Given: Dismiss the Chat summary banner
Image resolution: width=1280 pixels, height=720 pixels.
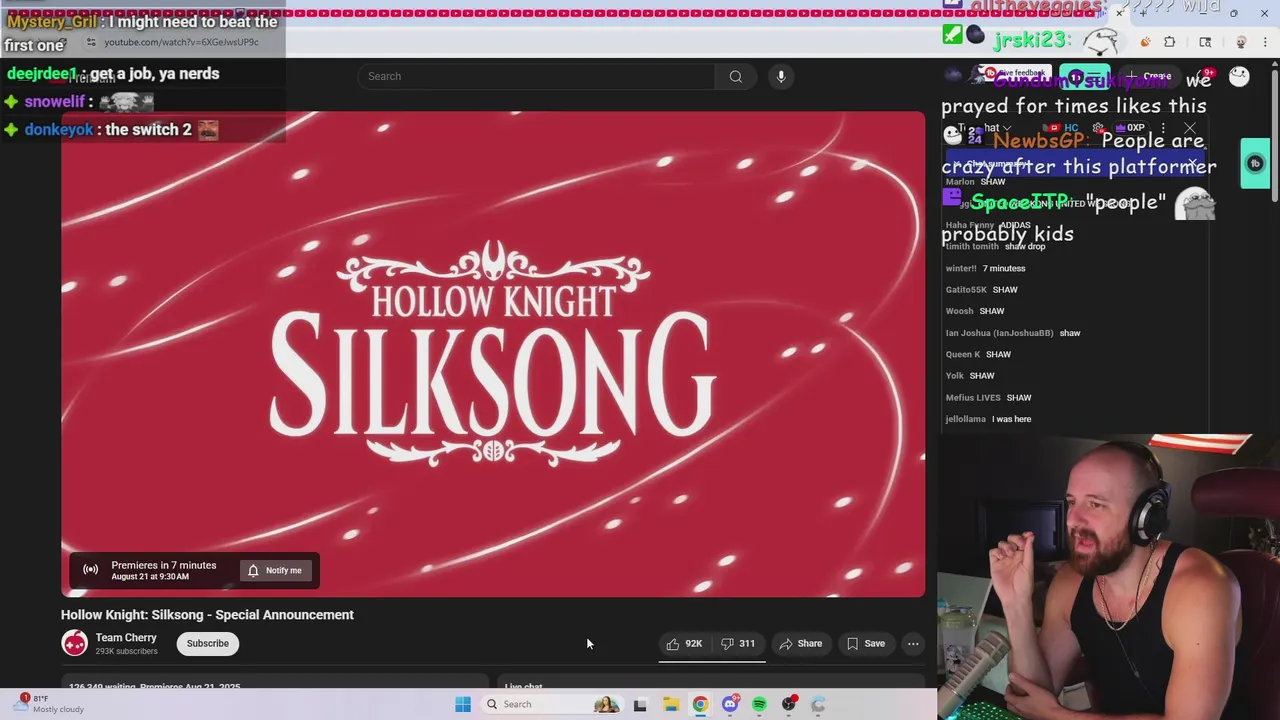Looking at the screenshot, I should point(1192,164).
